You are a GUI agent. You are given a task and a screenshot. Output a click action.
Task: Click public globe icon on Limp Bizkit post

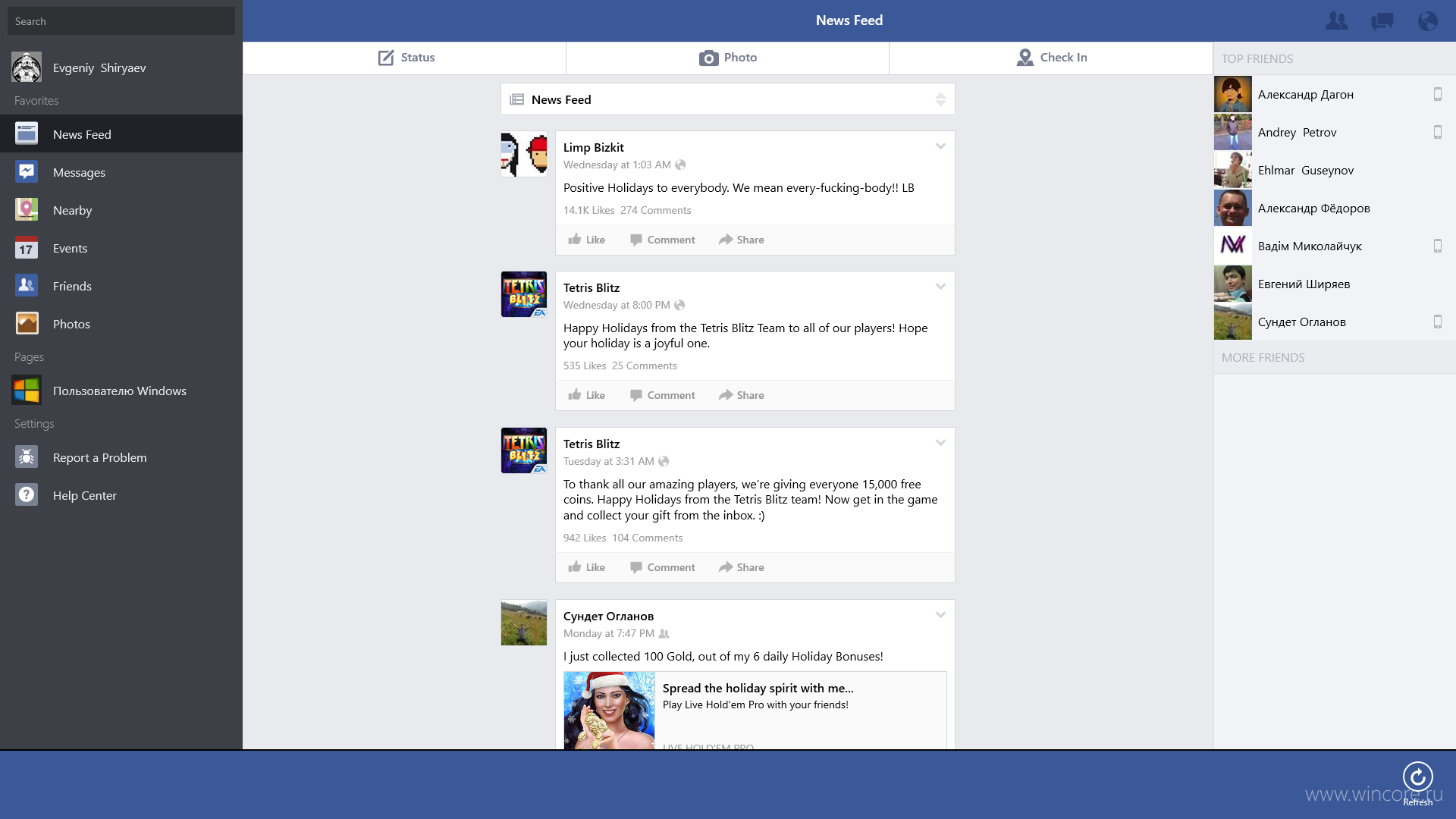click(680, 165)
